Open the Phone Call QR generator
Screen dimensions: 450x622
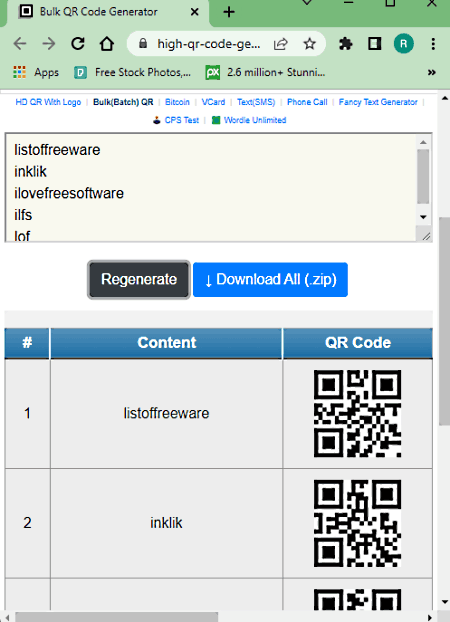[x=307, y=102]
